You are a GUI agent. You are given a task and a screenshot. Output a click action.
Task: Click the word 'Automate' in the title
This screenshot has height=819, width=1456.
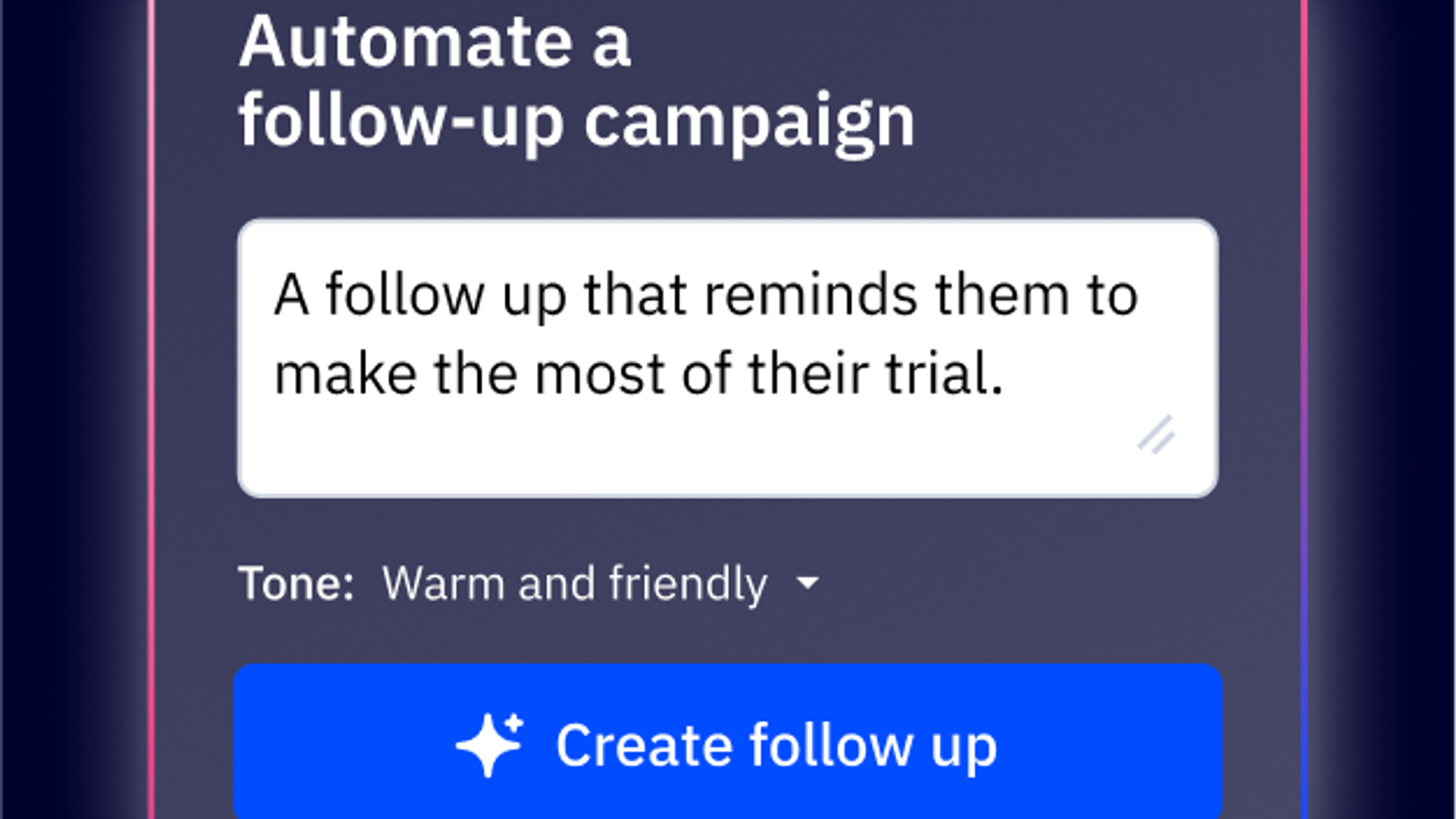(406, 42)
